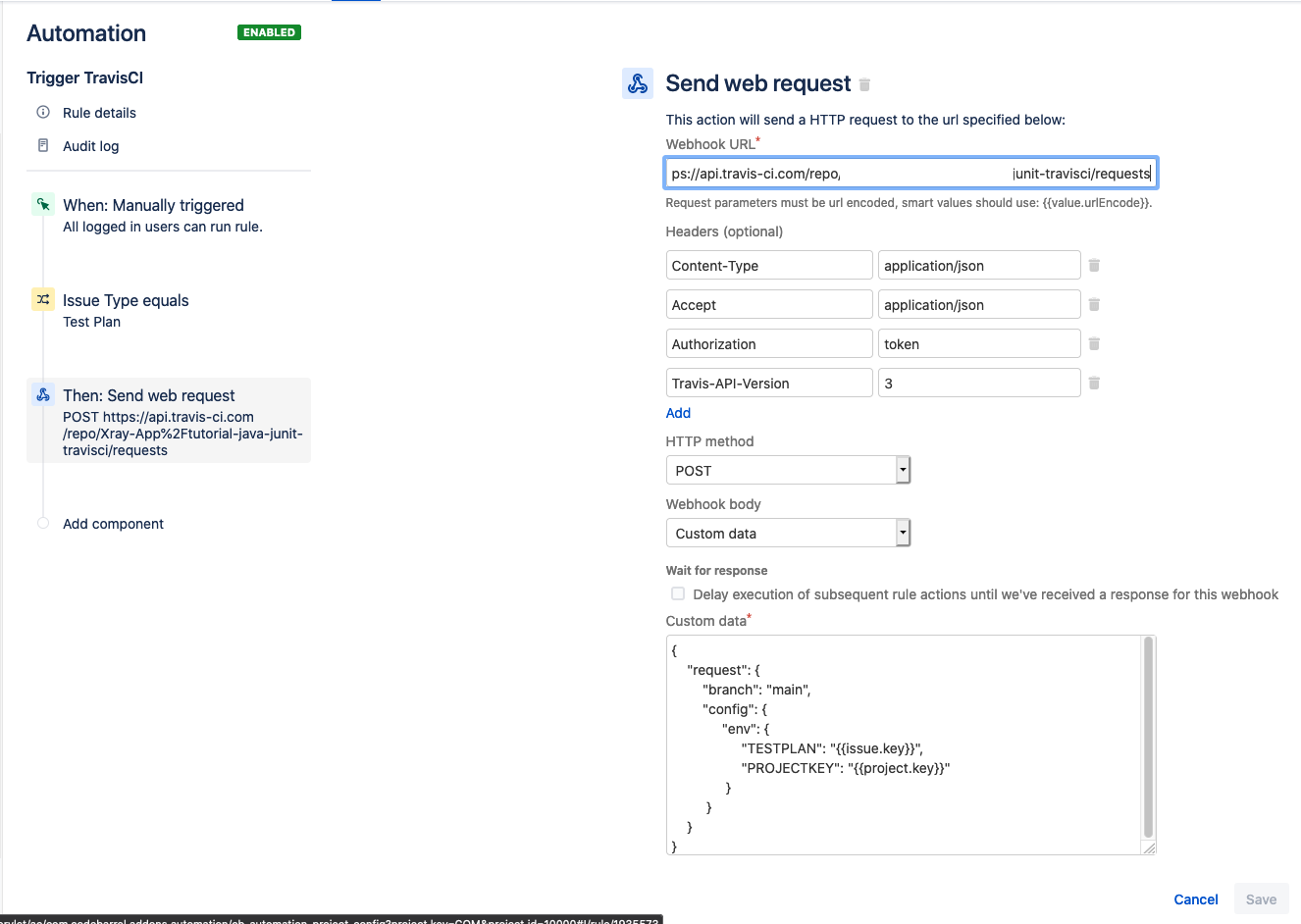
Task: Click into the Webhook URL field
Action: [911, 173]
